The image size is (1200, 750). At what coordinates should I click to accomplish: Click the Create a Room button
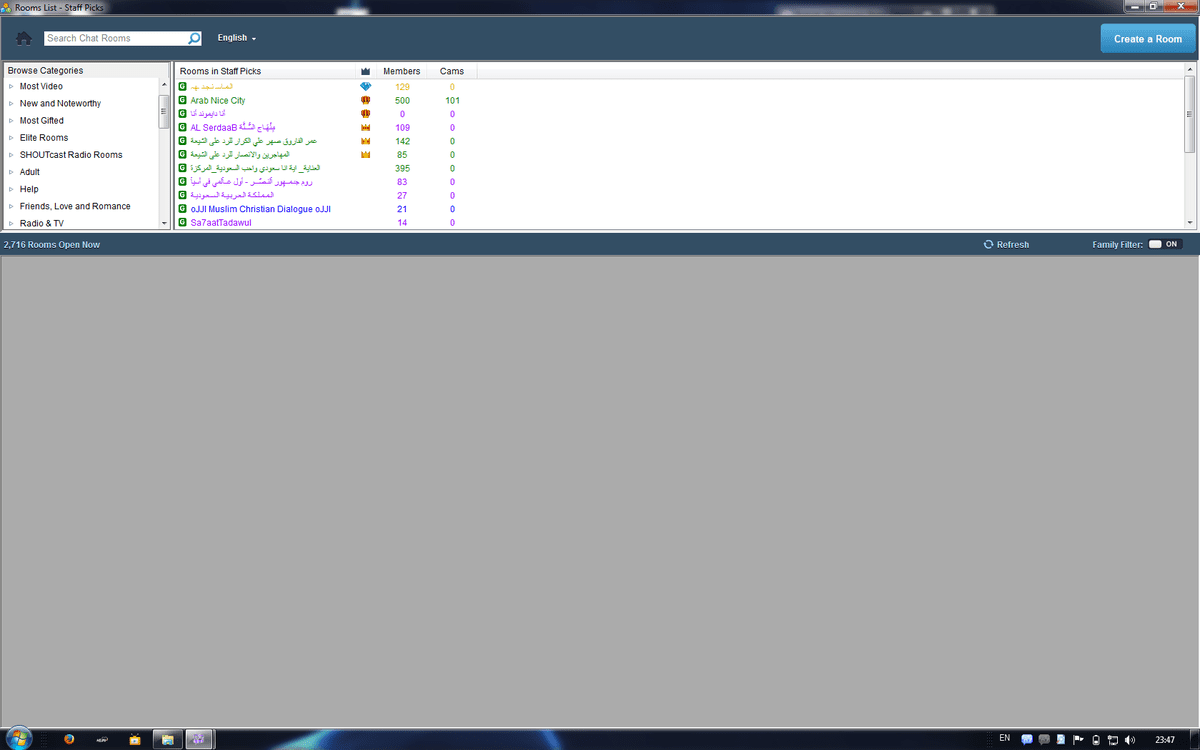[x=1147, y=39]
